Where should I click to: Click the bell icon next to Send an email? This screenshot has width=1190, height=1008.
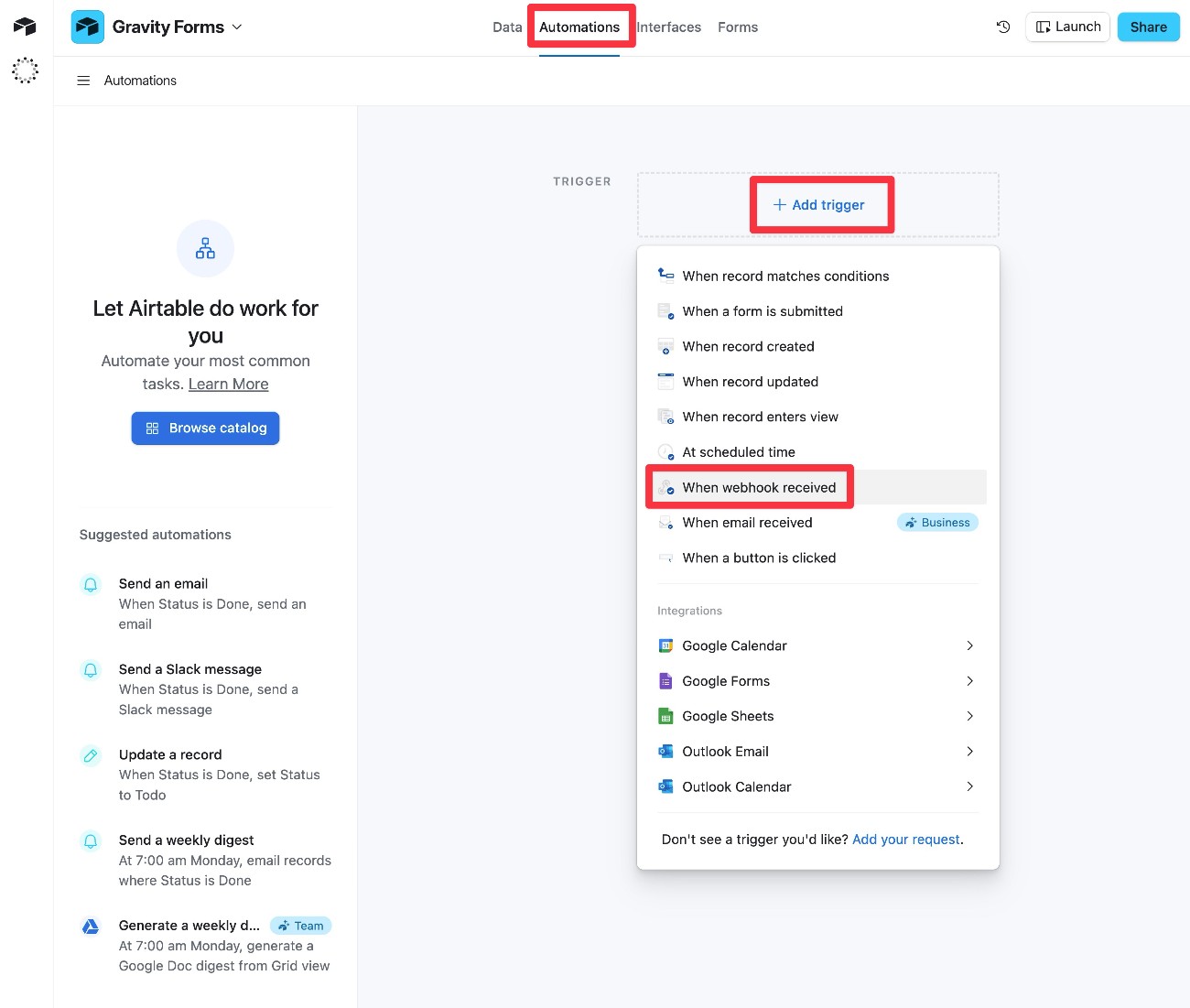[90, 584]
